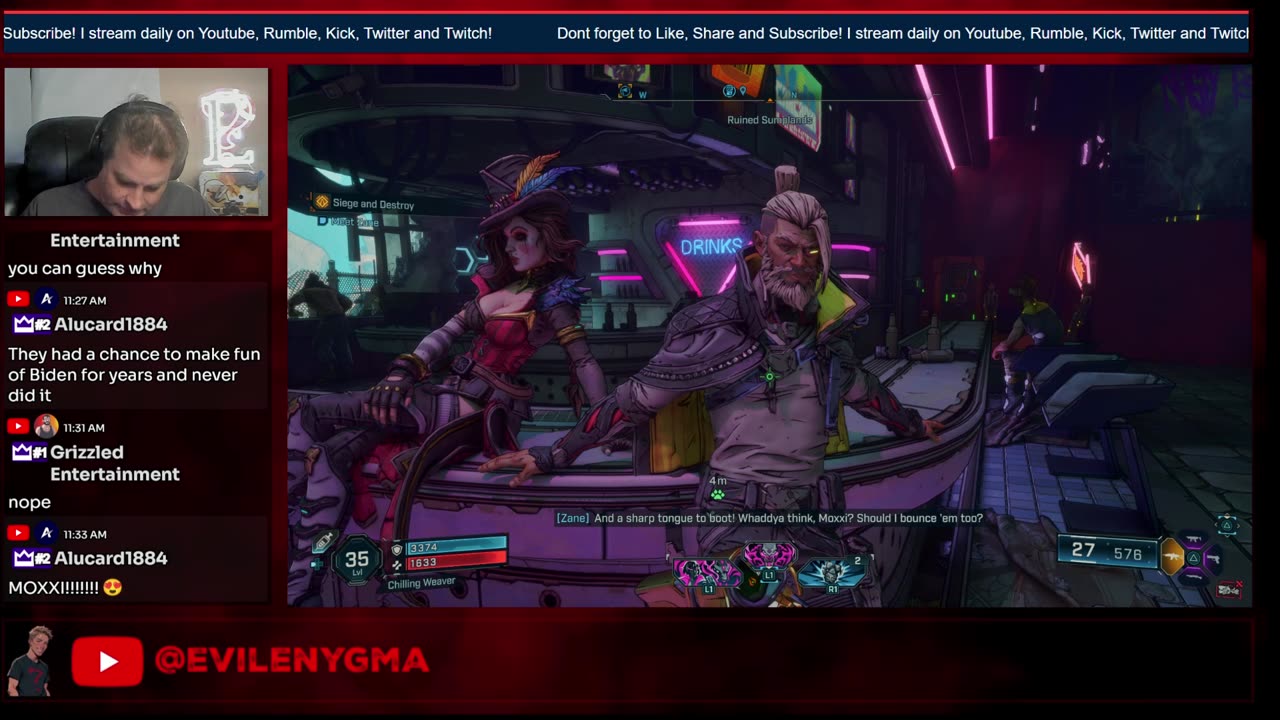Click the reserve ammo count 576
This screenshot has height=720, width=1280.
click(x=1127, y=553)
